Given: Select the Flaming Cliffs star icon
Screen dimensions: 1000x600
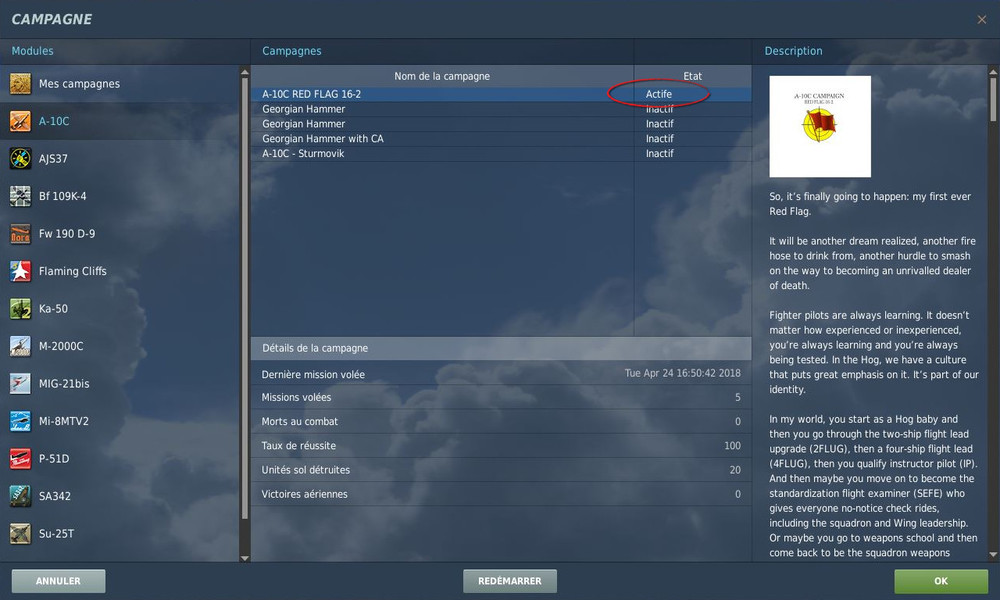Looking at the screenshot, I should (x=20, y=271).
